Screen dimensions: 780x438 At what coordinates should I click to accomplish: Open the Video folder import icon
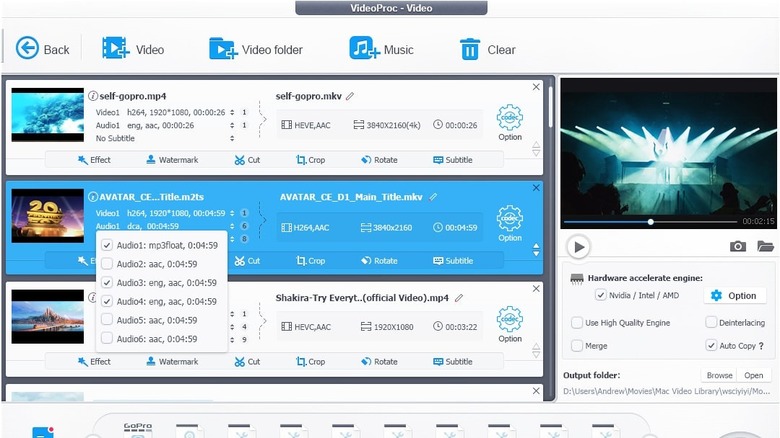coord(222,49)
